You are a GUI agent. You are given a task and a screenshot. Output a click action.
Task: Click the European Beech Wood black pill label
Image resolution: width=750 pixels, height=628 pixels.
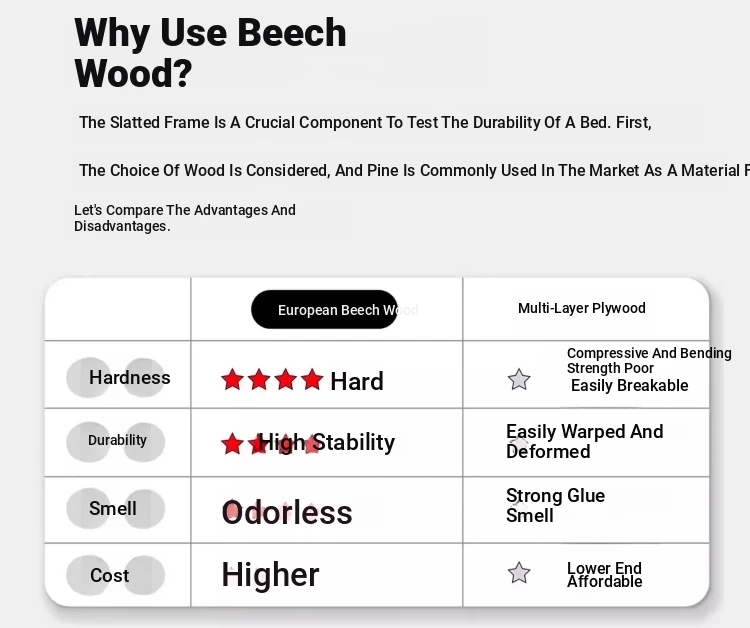pos(324,309)
